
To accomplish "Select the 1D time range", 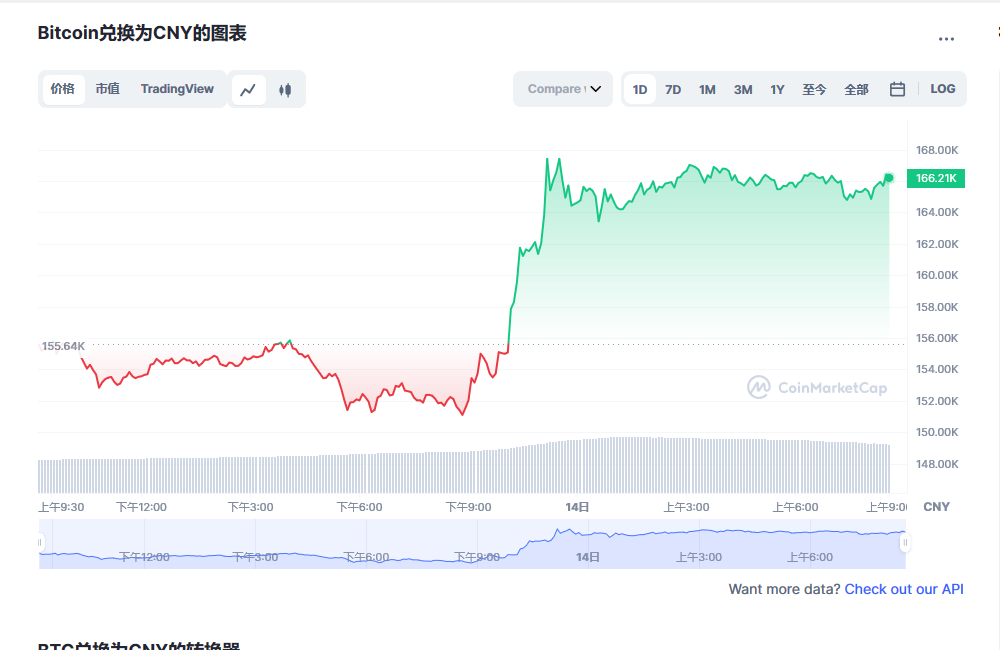I will tap(640, 89).
